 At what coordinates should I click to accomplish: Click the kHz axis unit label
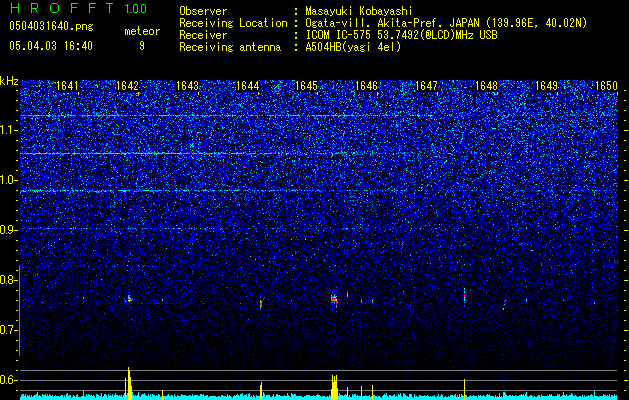pos(9,81)
